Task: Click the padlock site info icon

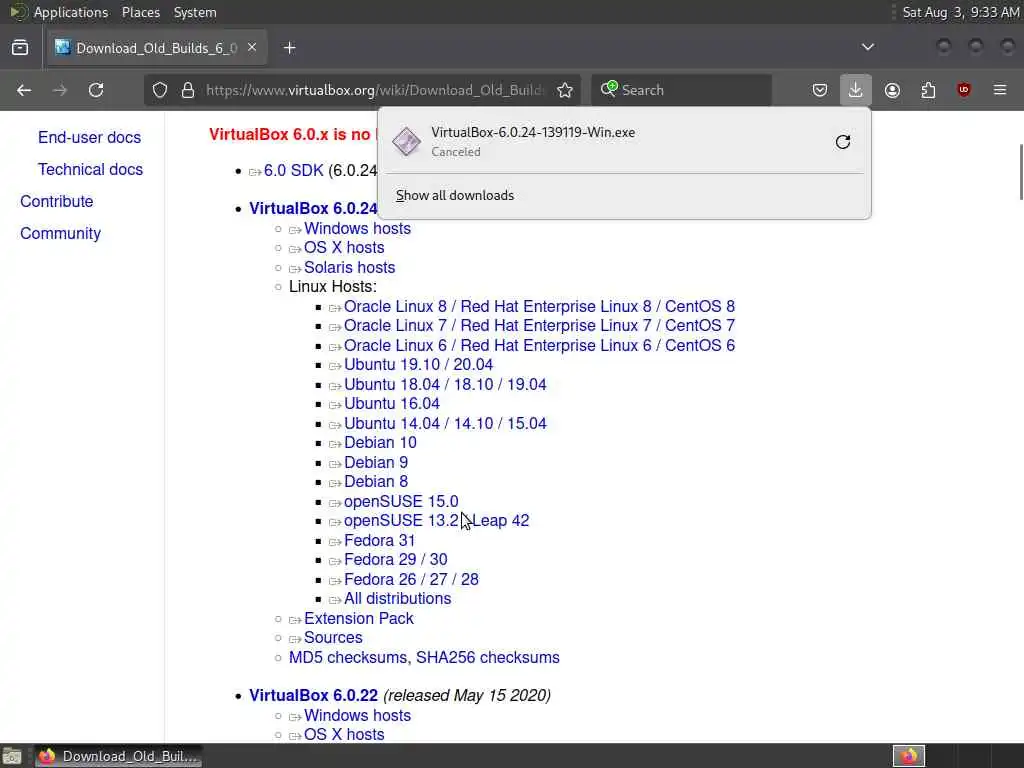Action: pyautogui.click(x=188, y=90)
